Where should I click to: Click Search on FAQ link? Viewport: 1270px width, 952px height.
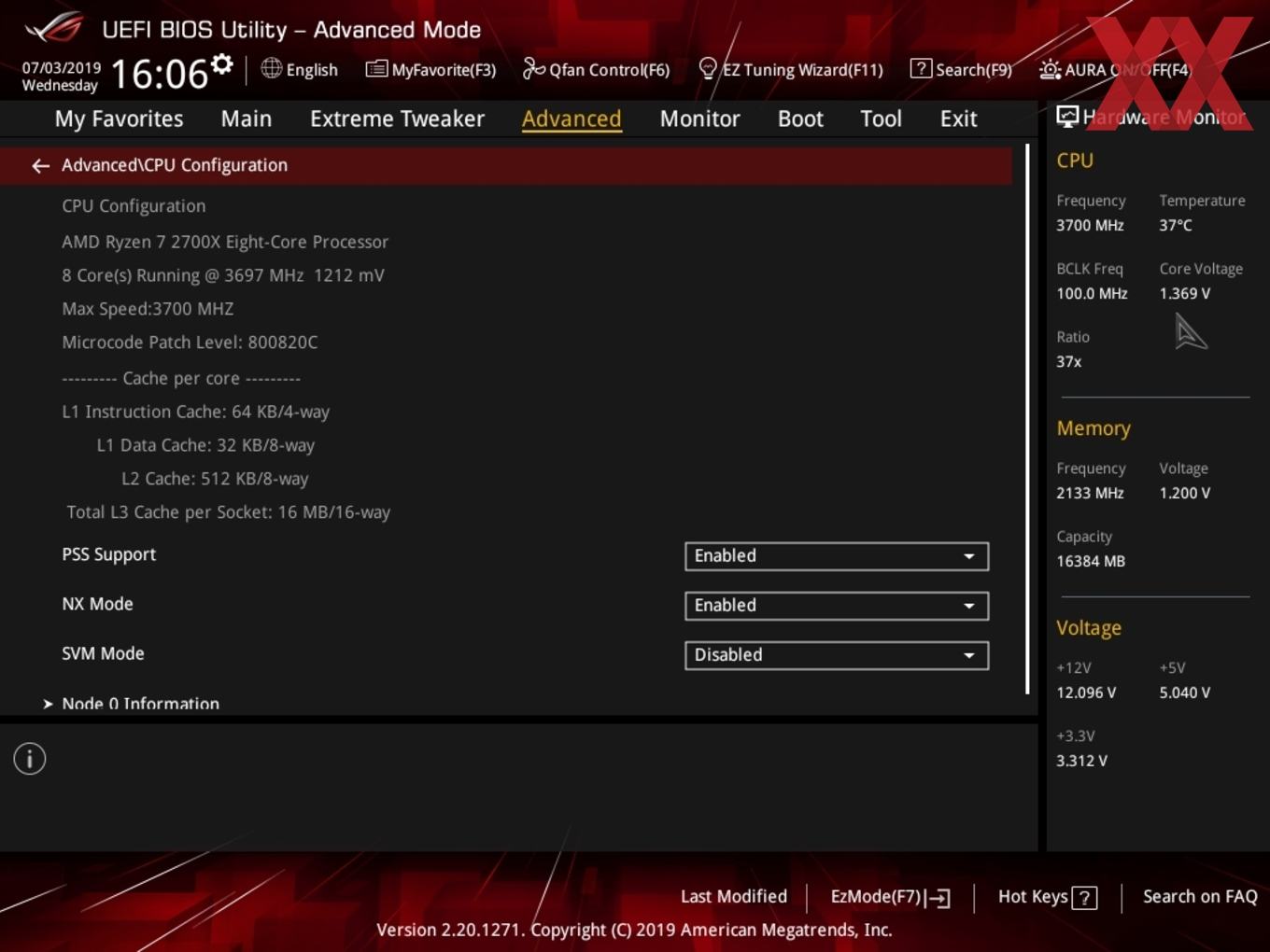tap(1200, 897)
